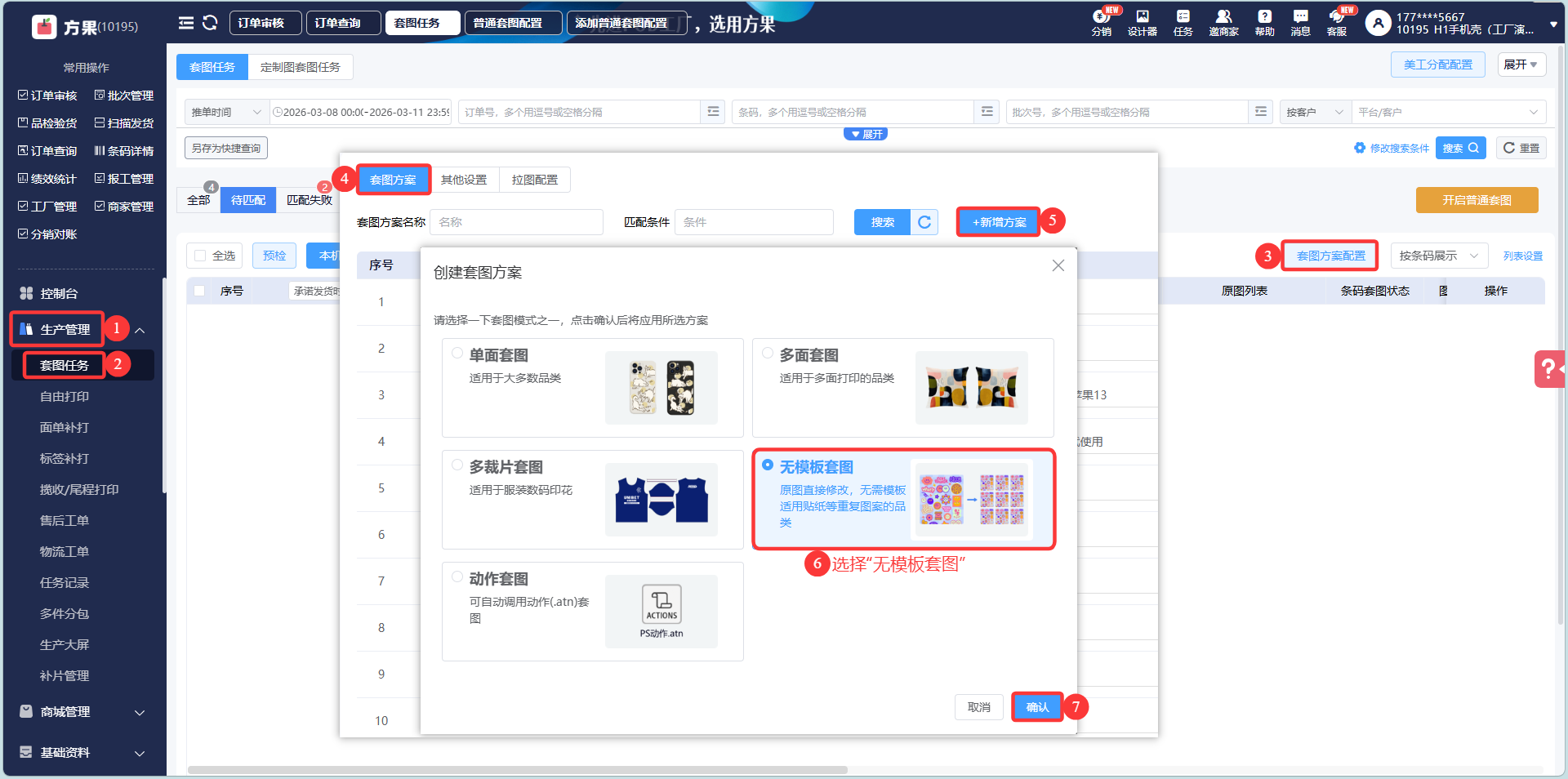The height and width of the screenshot is (779, 1568).
Task: Click the 确认 button in the dialog
Action: click(x=1037, y=707)
